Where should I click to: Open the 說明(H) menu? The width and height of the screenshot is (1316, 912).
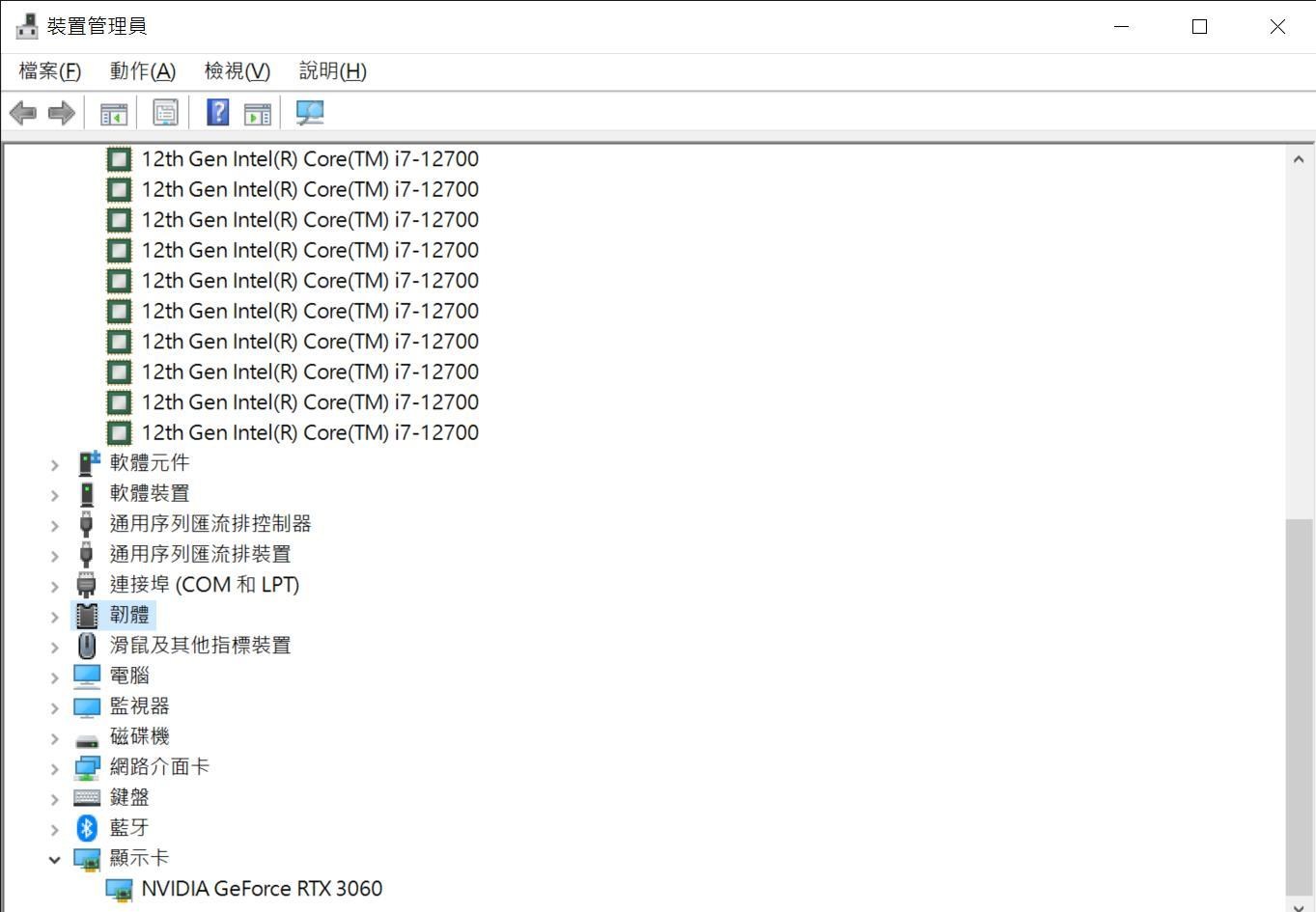tap(333, 70)
